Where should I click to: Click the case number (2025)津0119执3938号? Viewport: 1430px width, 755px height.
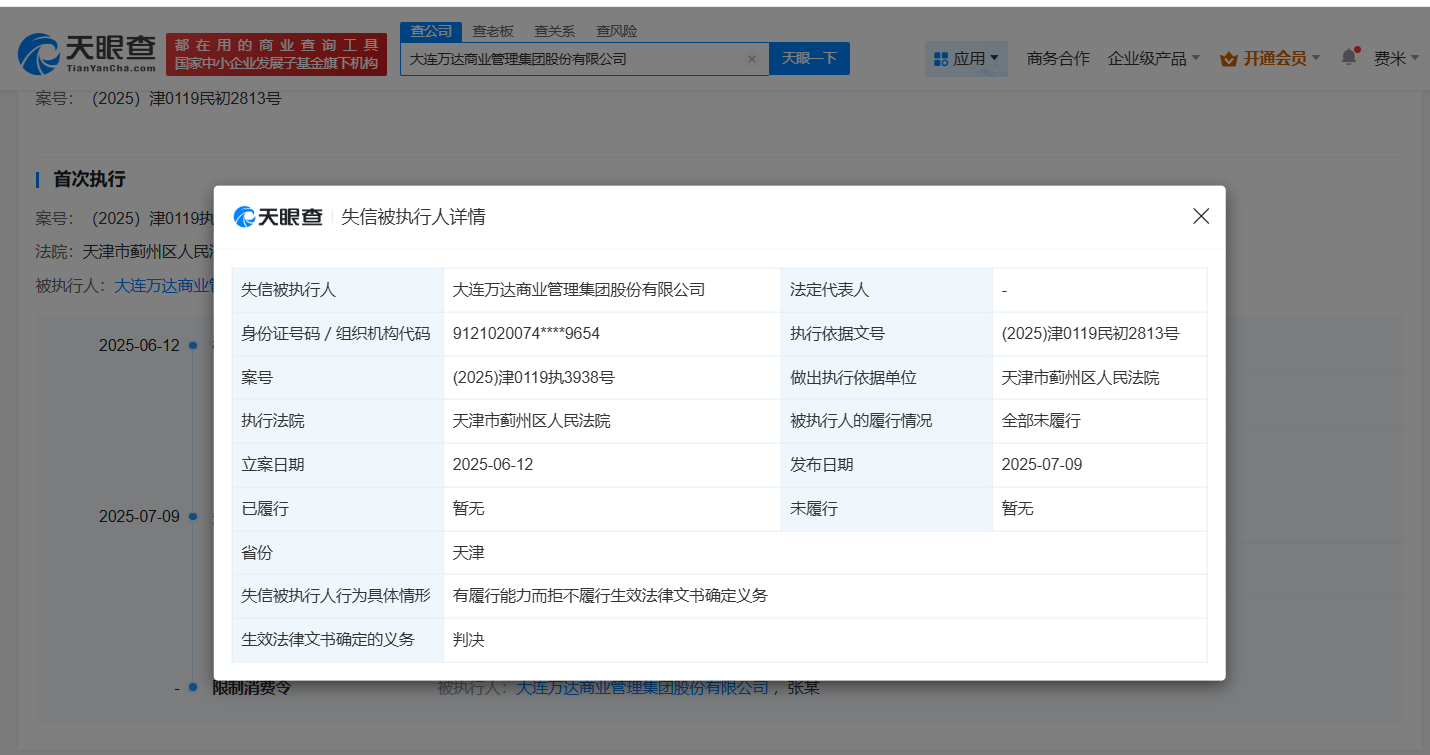tap(533, 378)
